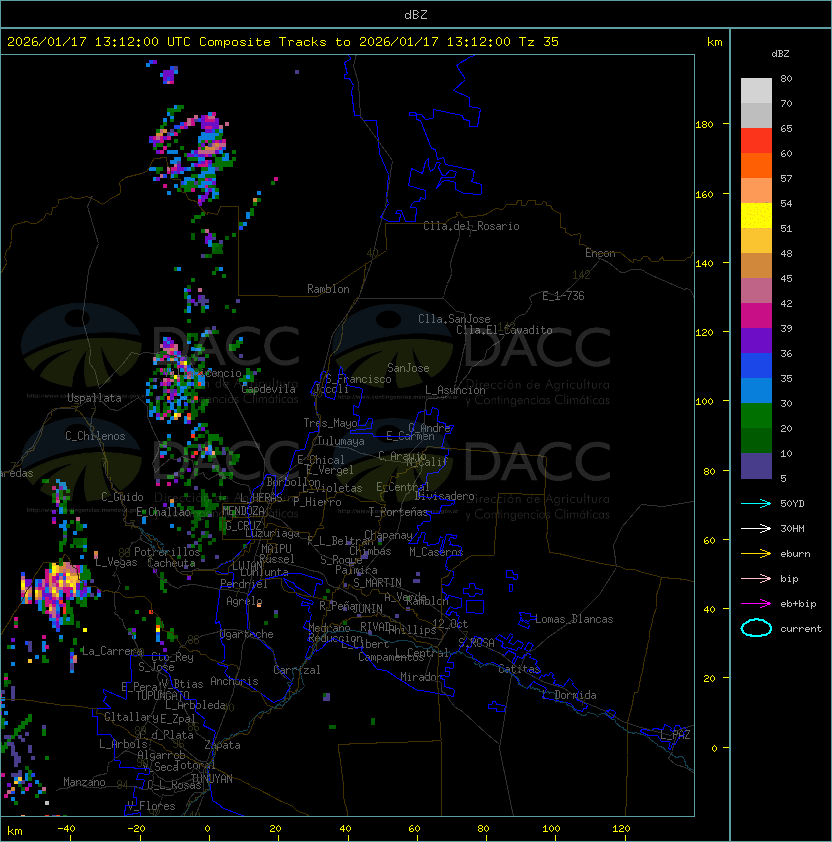The image size is (832, 842).
Task: Select the bright yellow swatch in dBZ scale
Action: coord(756,215)
